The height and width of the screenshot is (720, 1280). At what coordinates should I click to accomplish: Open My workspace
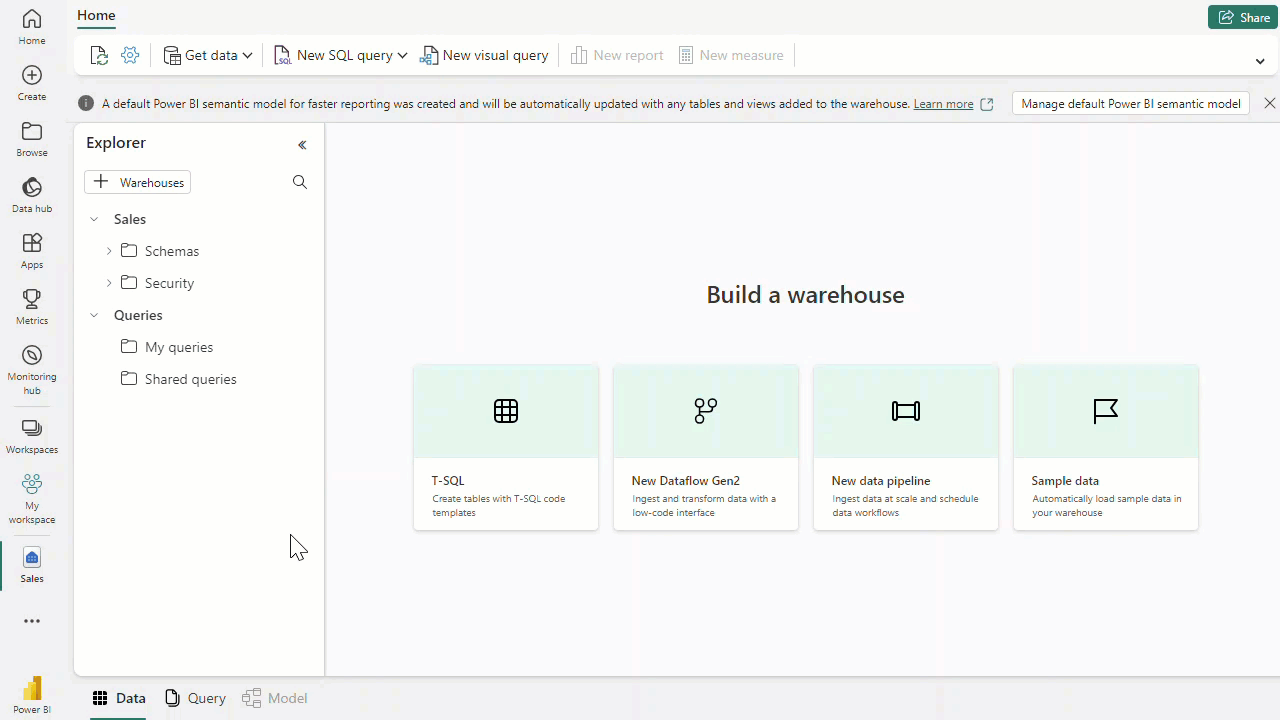[x=32, y=499]
